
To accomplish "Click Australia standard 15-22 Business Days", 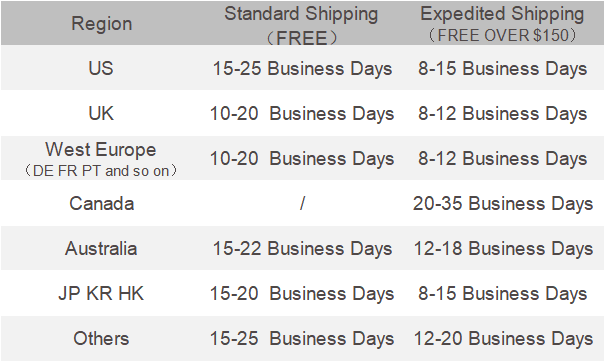I will (302, 249).
